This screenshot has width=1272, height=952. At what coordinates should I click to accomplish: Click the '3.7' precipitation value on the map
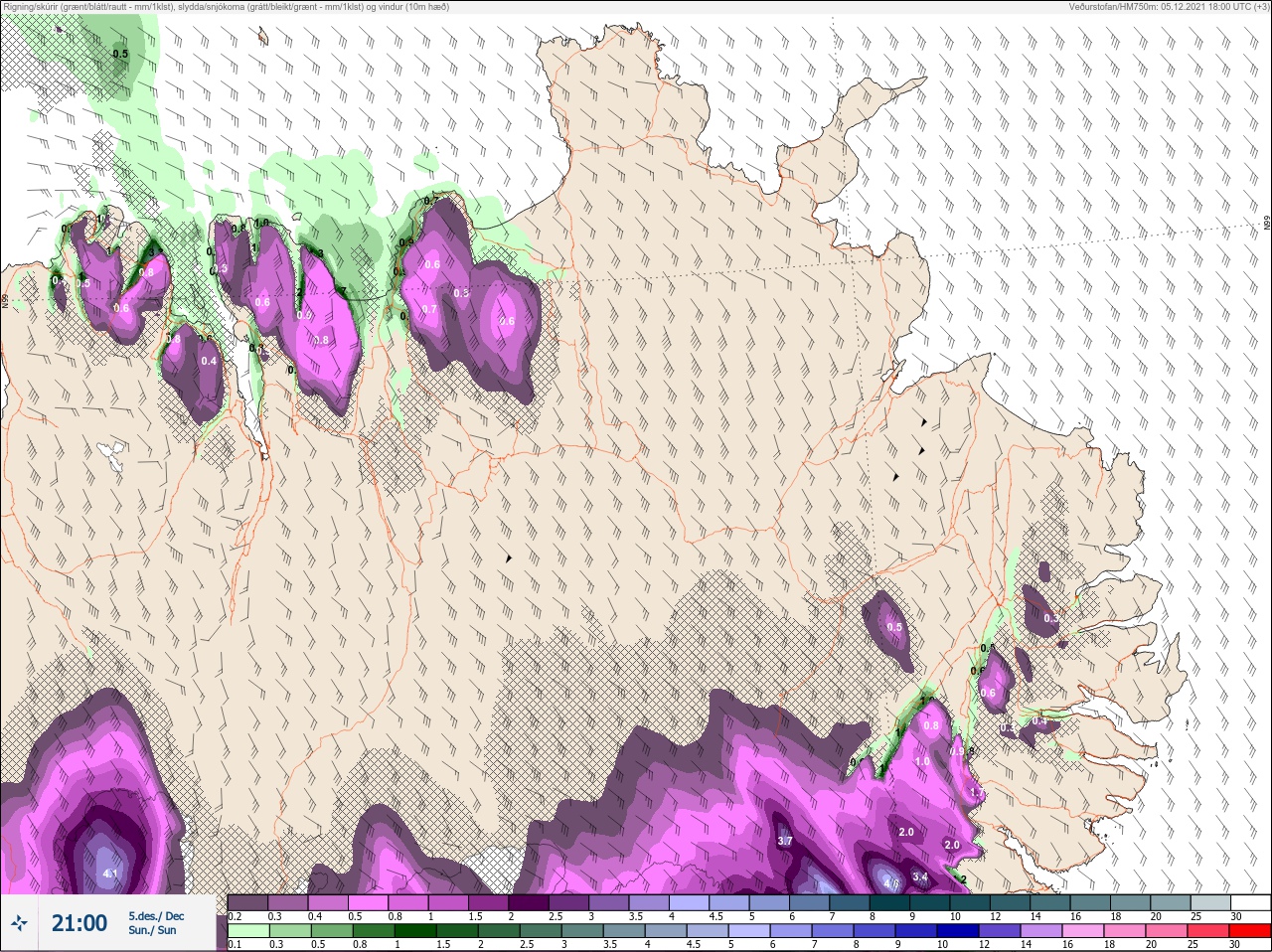(785, 841)
